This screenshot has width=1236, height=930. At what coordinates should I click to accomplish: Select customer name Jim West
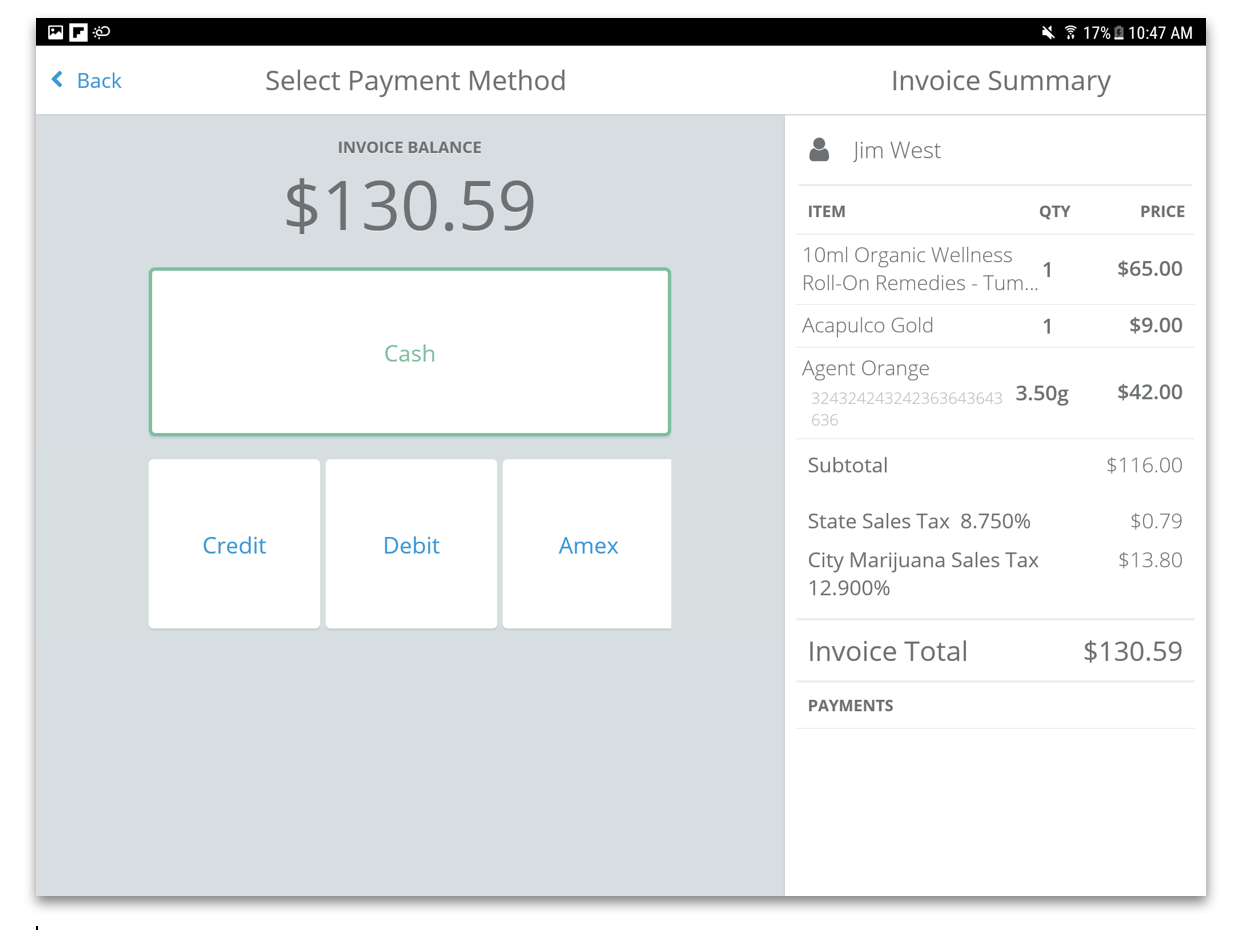pyautogui.click(x=896, y=151)
